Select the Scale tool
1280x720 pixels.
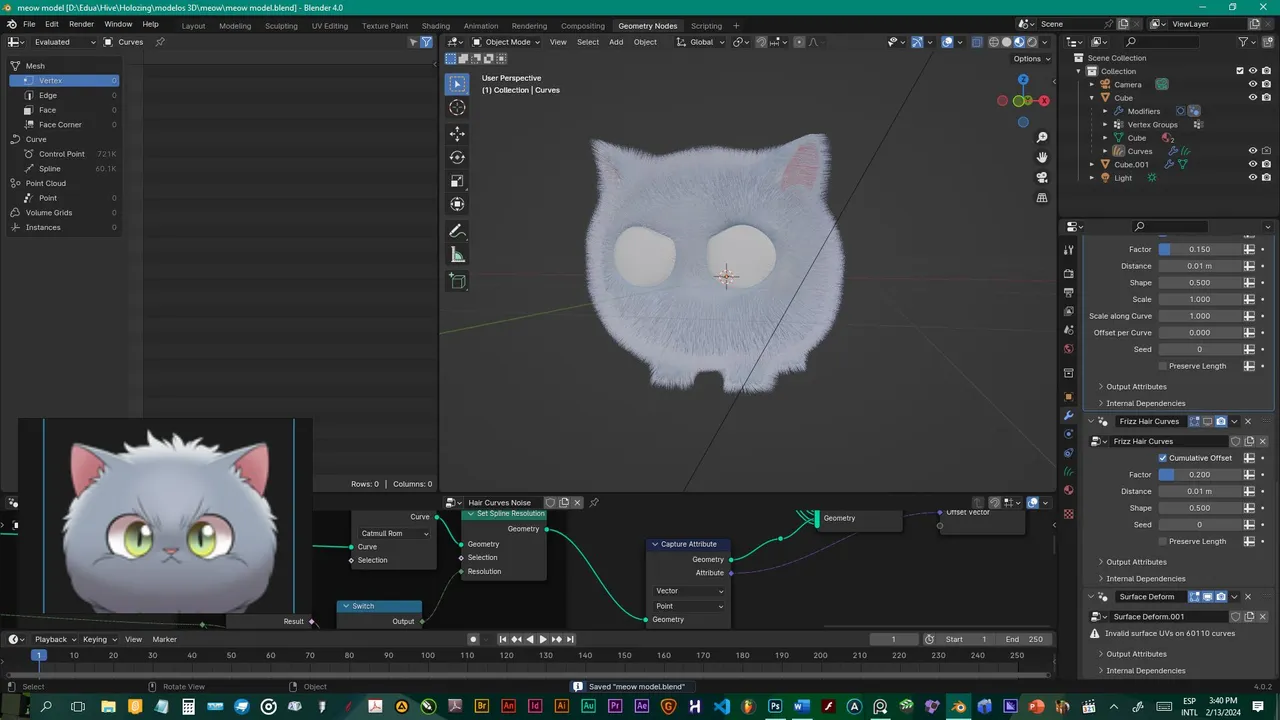(x=457, y=181)
